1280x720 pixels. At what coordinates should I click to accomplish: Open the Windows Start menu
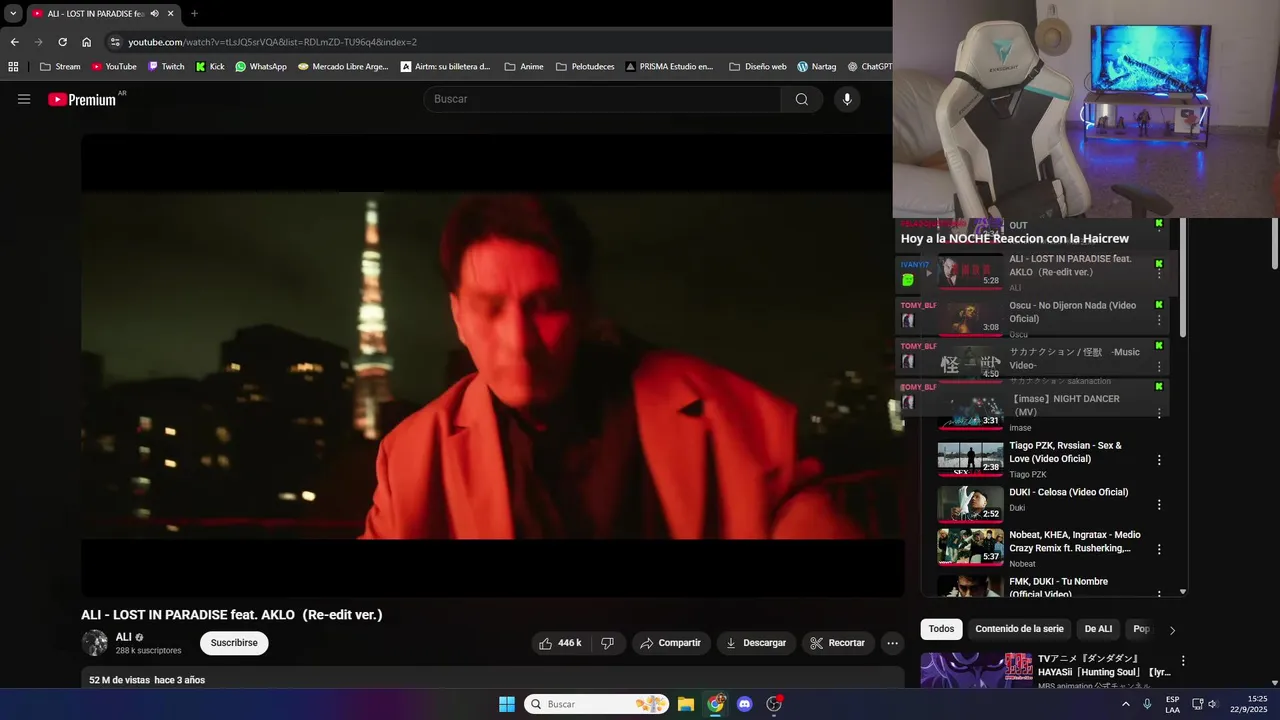pyautogui.click(x=507, y=704)
